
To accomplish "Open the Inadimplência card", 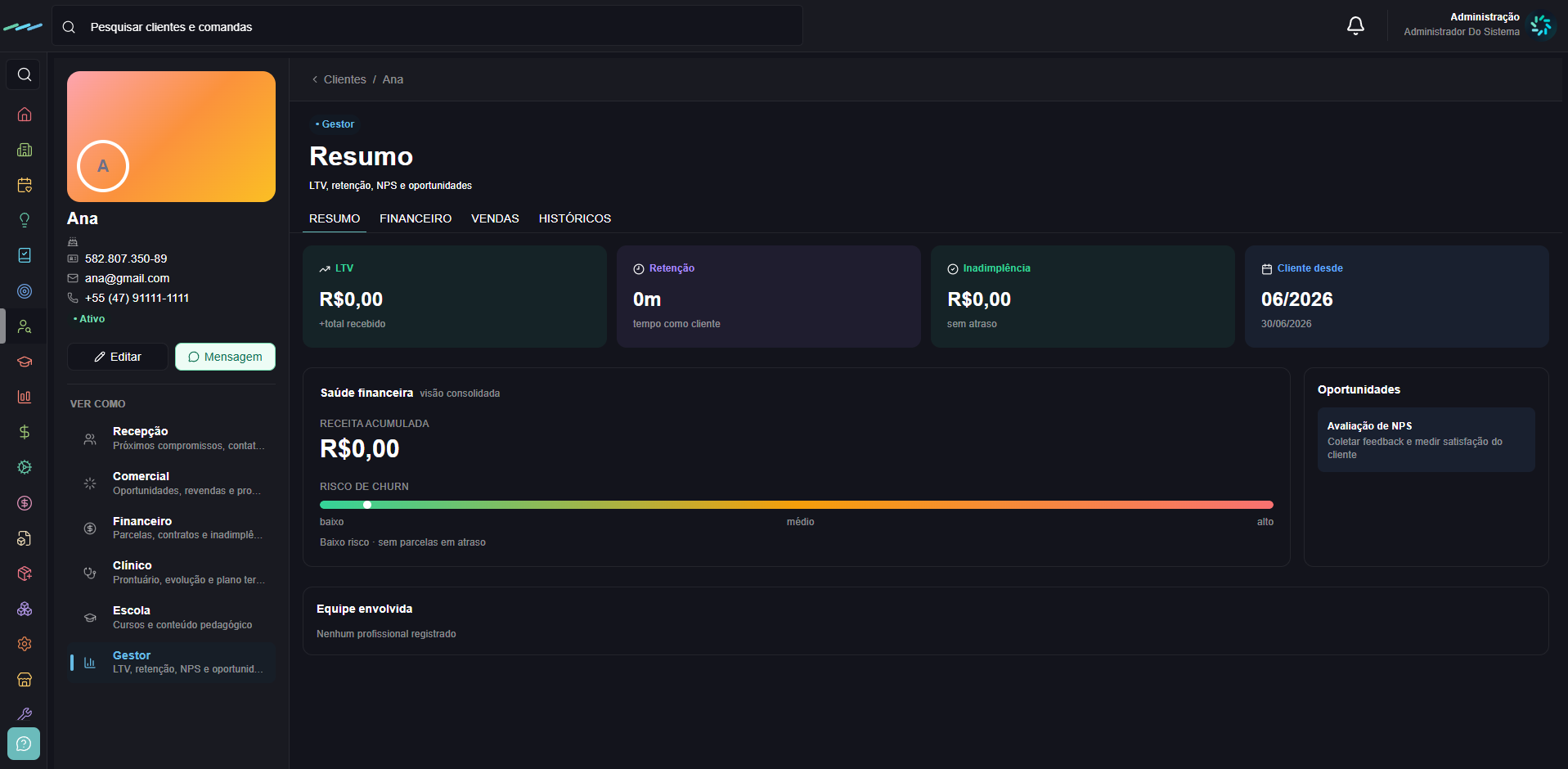I will pyautogui.click(x=1083, y=296).
